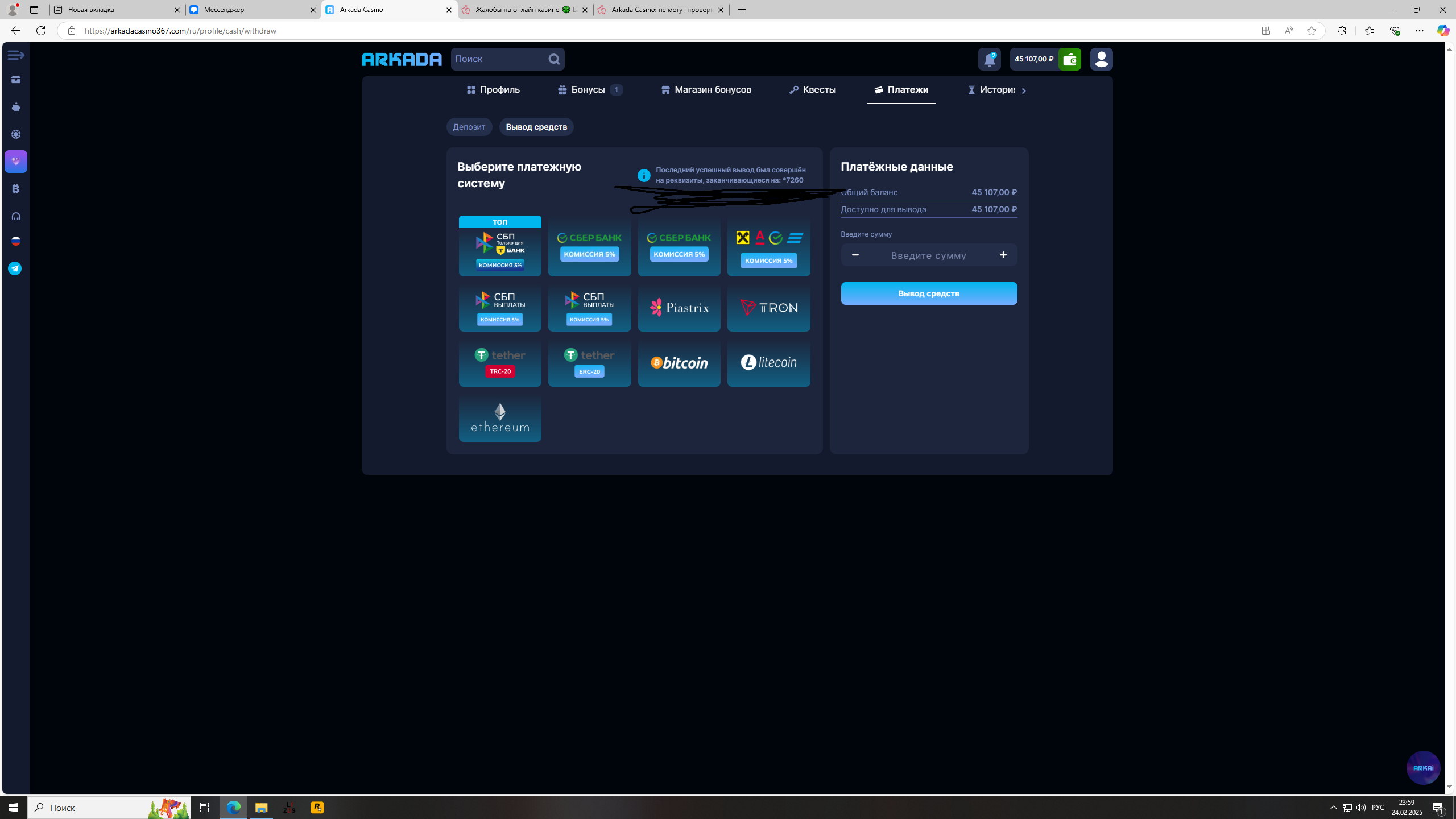Click the search magnifier icon
Viewport: 1456px width, 819px height.
(554, 59)
